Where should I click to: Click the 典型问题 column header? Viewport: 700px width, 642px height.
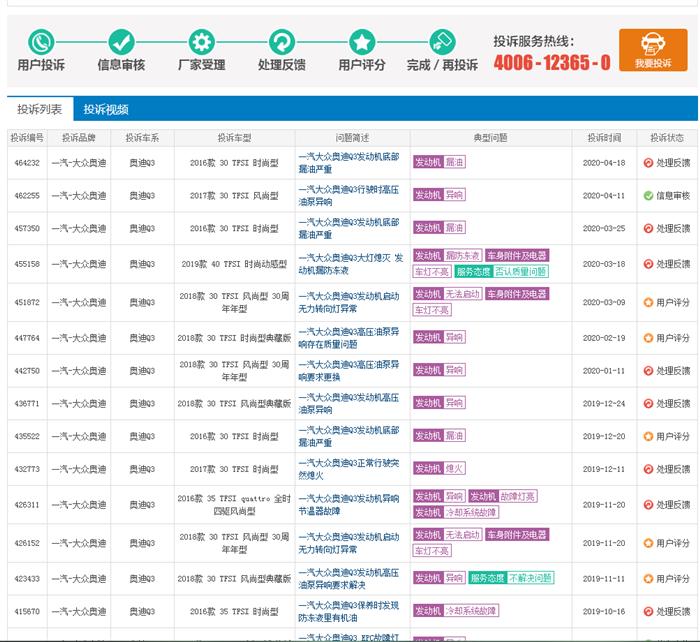pyautogui.click(x=491, y=138)
